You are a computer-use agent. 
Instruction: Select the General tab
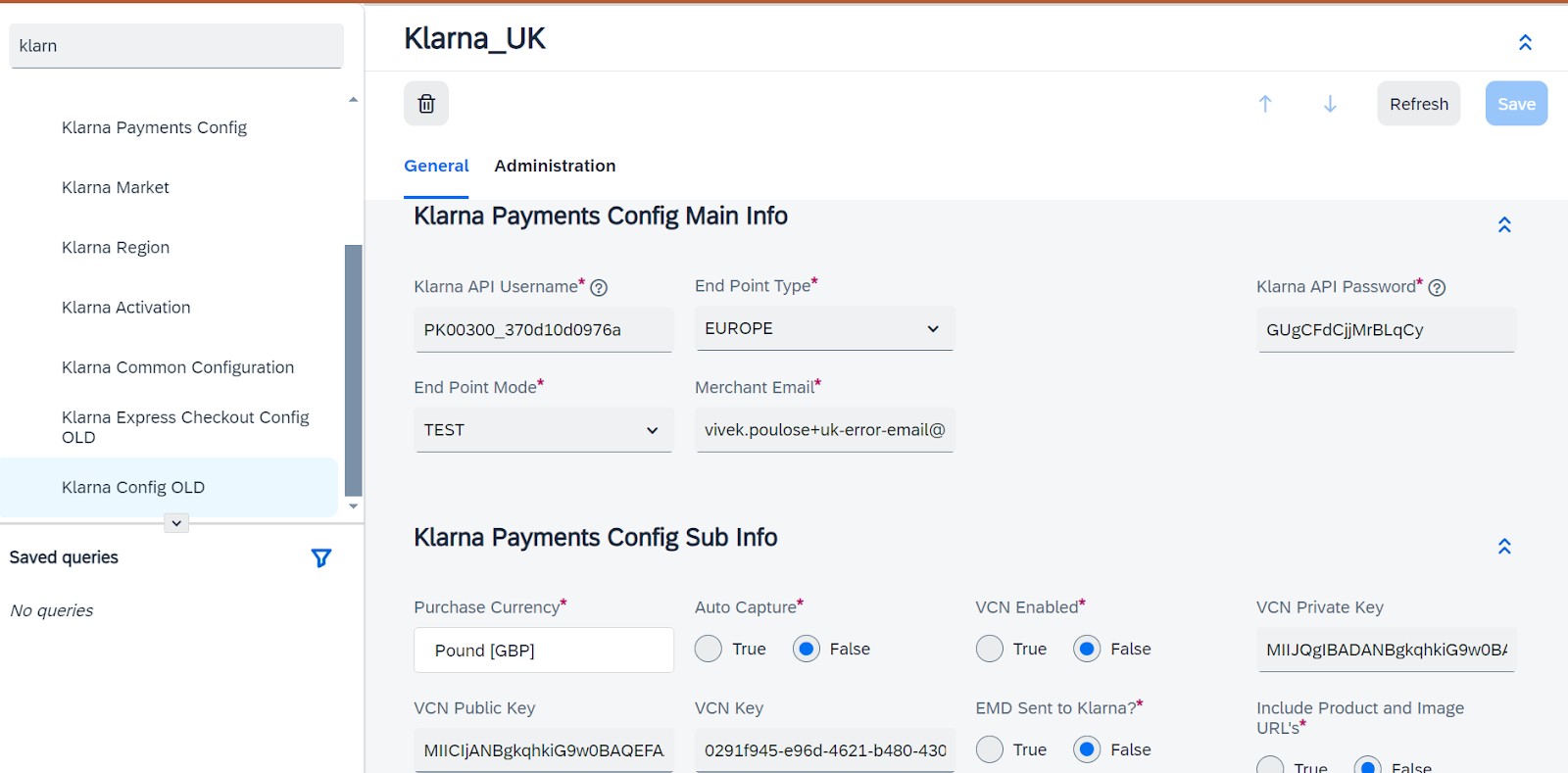pos(436,166)
